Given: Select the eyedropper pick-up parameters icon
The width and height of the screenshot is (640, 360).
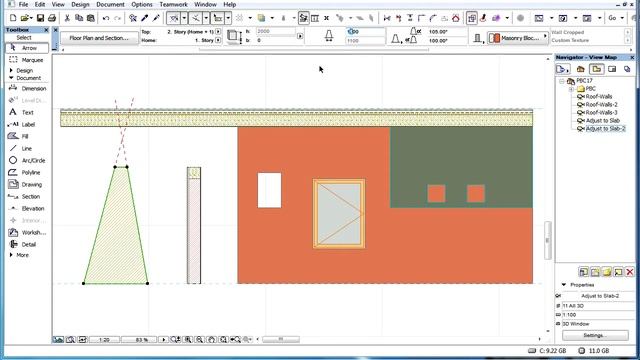Looking at the screenshot, I should coord(144,18).
